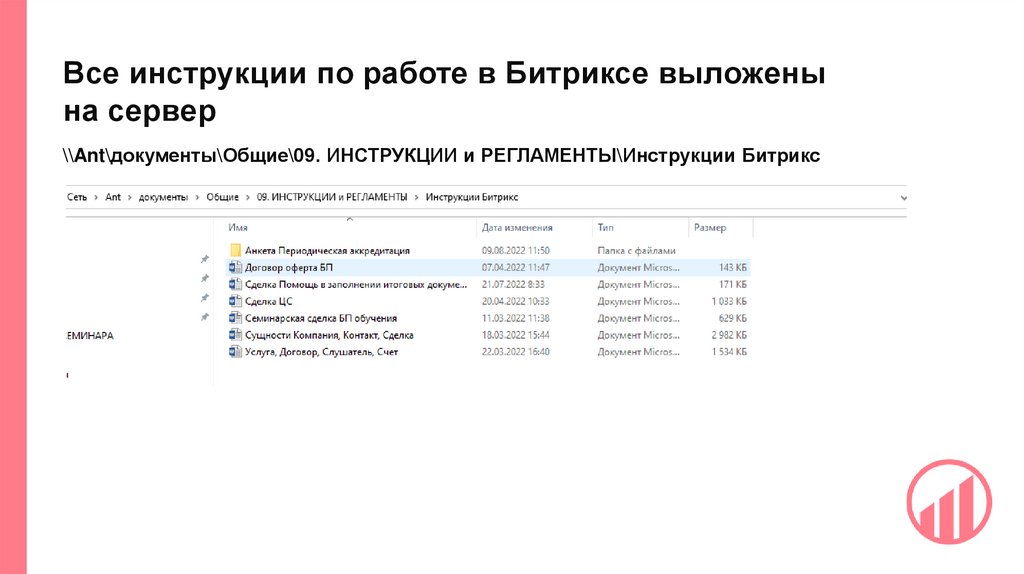Open the Анкета Периодическая аккредитация folder icon
This screenshot has width=1024, height=574.
coord(236,250)
